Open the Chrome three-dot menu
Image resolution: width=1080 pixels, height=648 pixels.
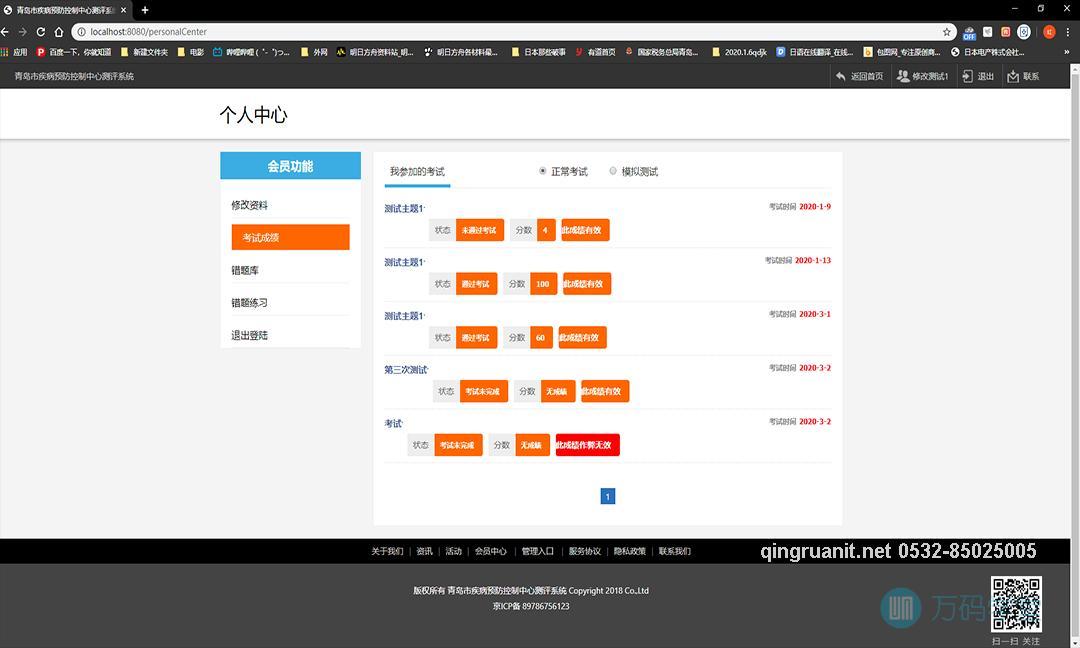(x=1066, y=31)
